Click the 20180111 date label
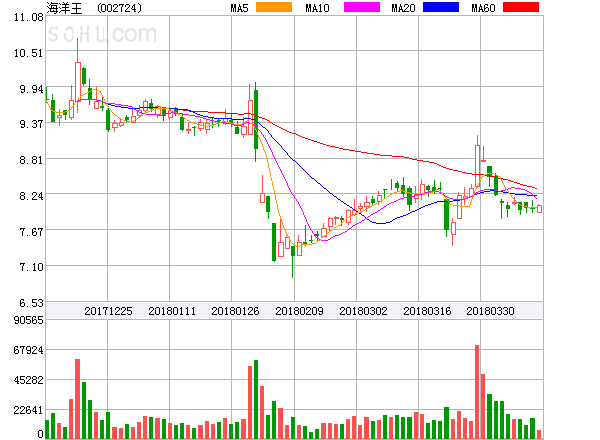The image size is (600, 440). pos(172,311)
